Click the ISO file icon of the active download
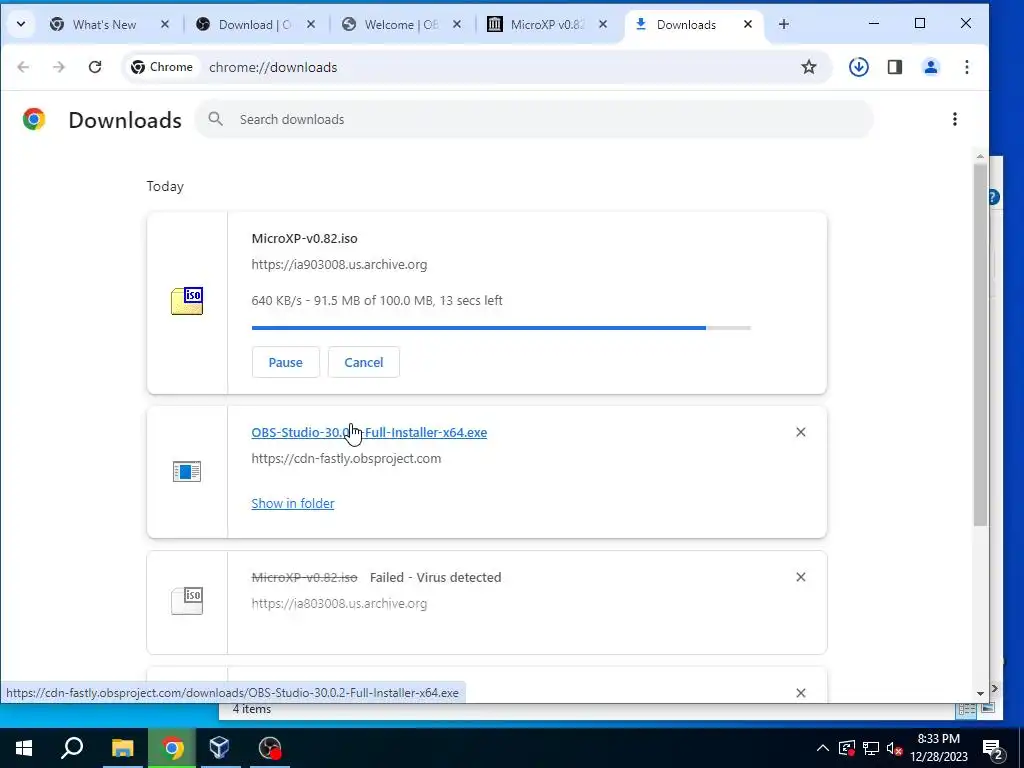Screen dimensions: 1024x768 pos(187,300)
